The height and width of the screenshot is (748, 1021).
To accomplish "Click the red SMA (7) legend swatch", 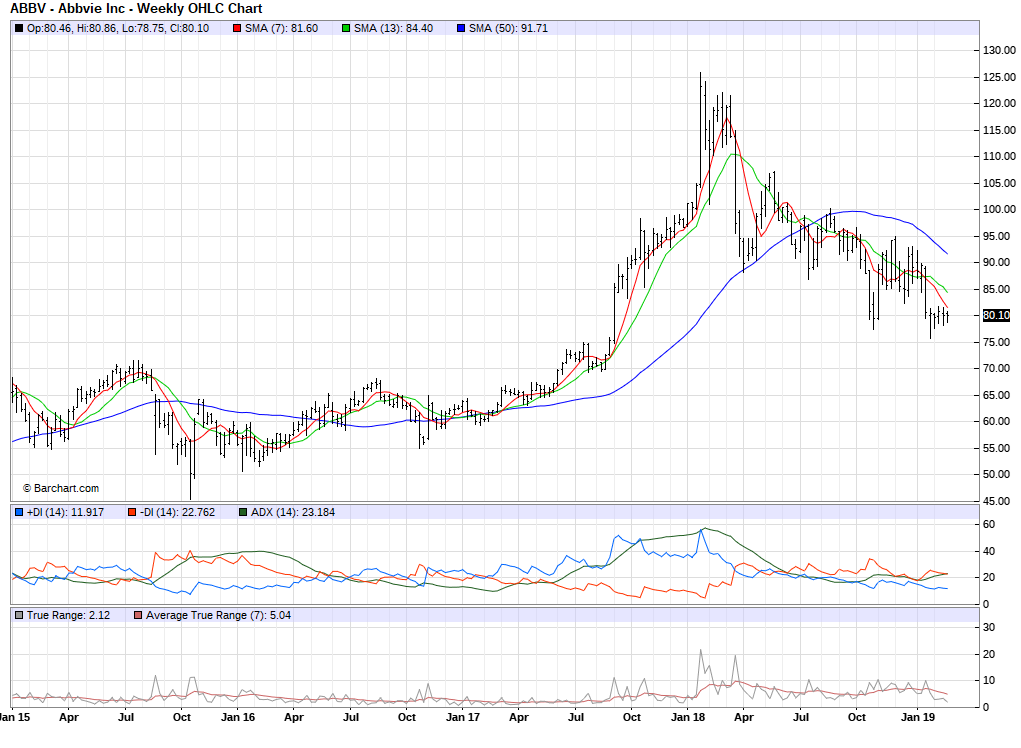I will coord(237,28).
